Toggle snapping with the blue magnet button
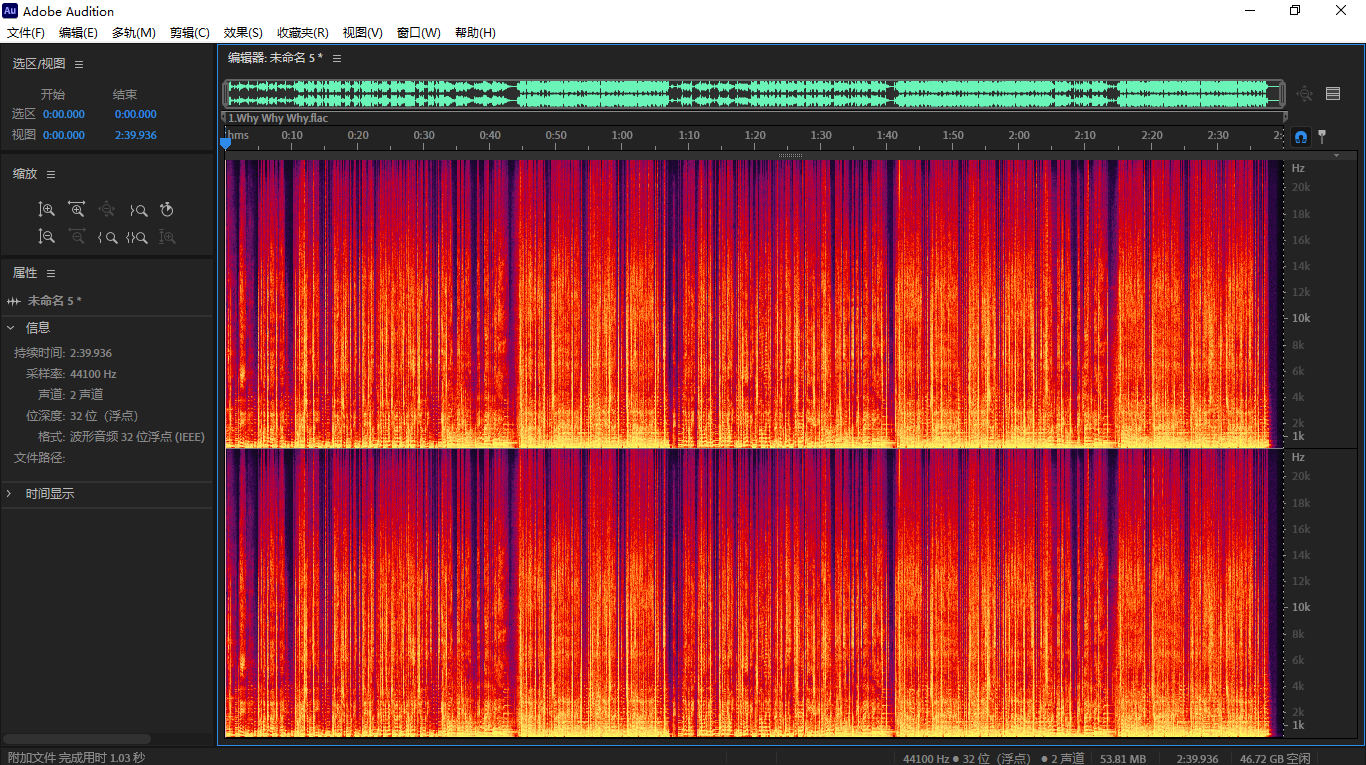1366x765 pixels. (x=1301, y=136)
